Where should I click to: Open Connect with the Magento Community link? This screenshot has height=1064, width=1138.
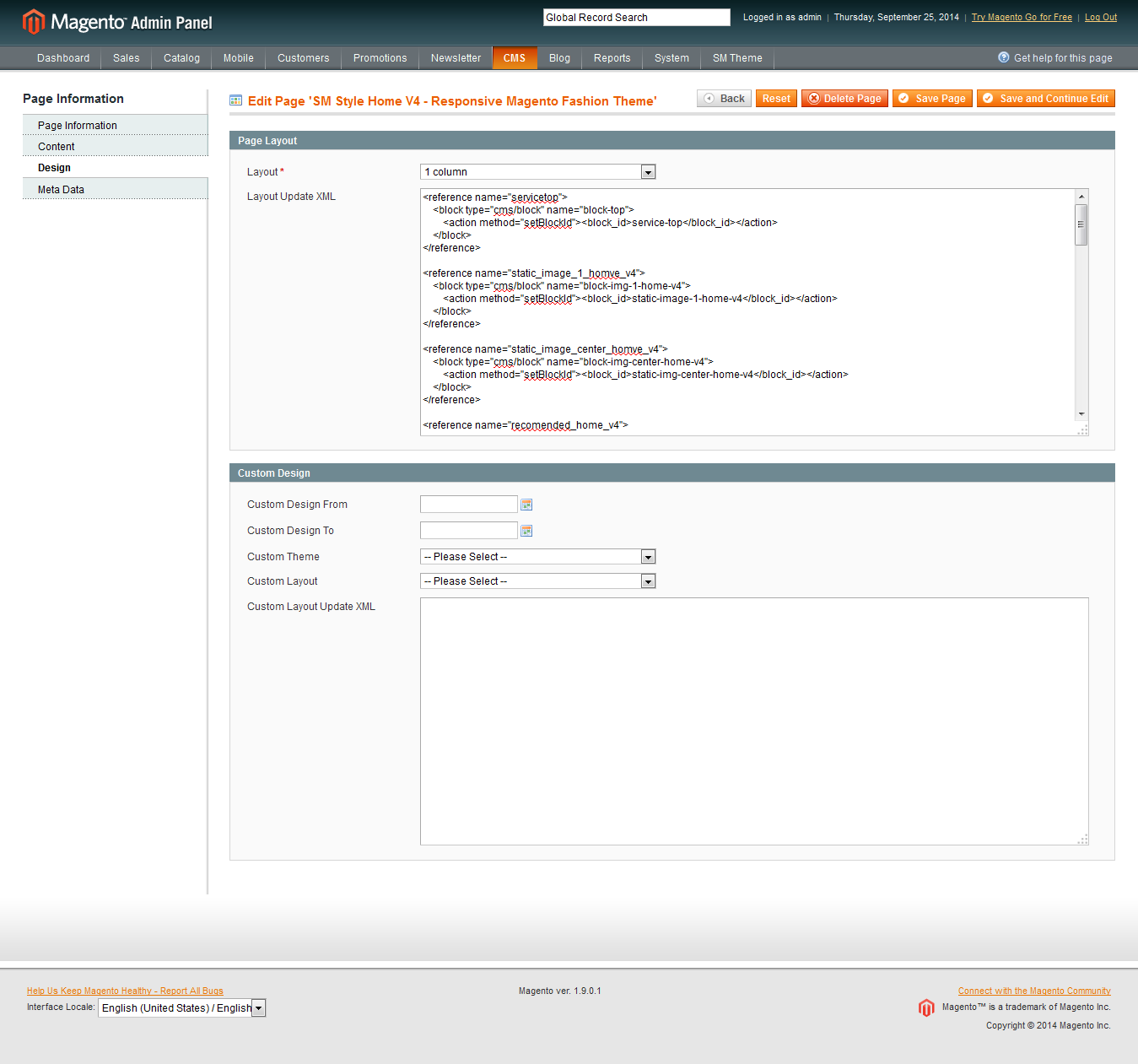pos(1034,991)
